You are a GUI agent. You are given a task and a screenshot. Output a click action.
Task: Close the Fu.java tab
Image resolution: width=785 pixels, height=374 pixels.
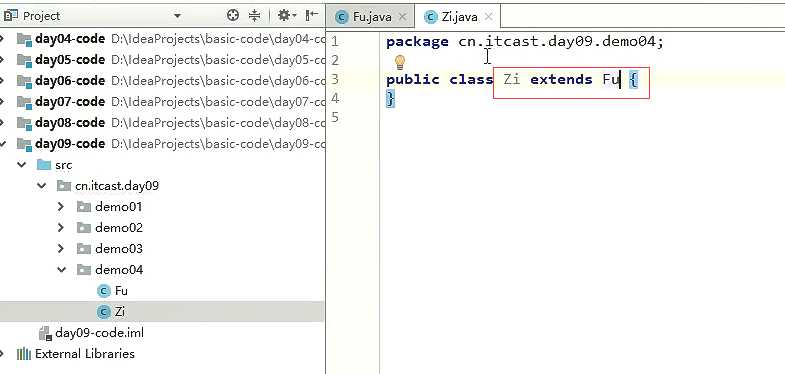pyautogui.click(x=402, y=17)
